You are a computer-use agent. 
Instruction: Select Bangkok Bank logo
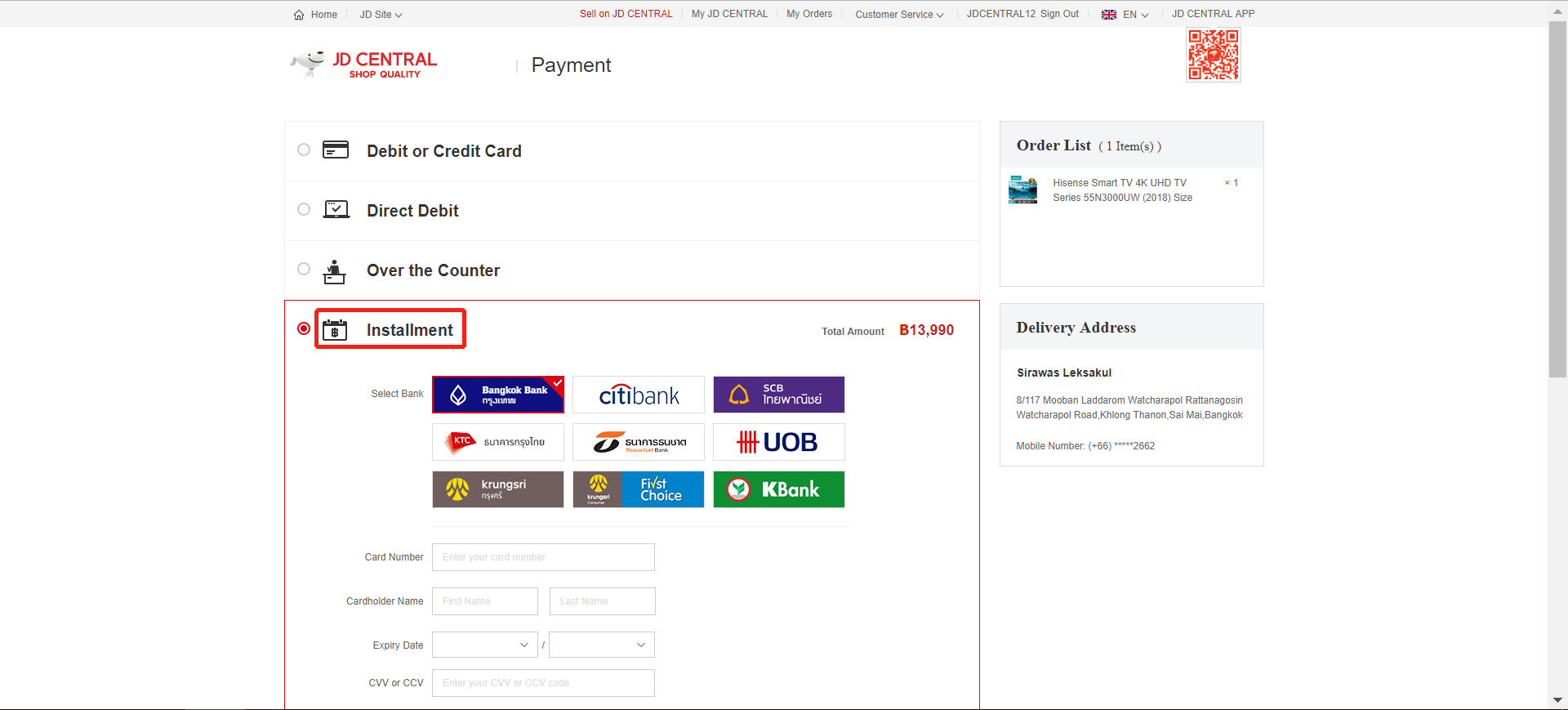498,395
